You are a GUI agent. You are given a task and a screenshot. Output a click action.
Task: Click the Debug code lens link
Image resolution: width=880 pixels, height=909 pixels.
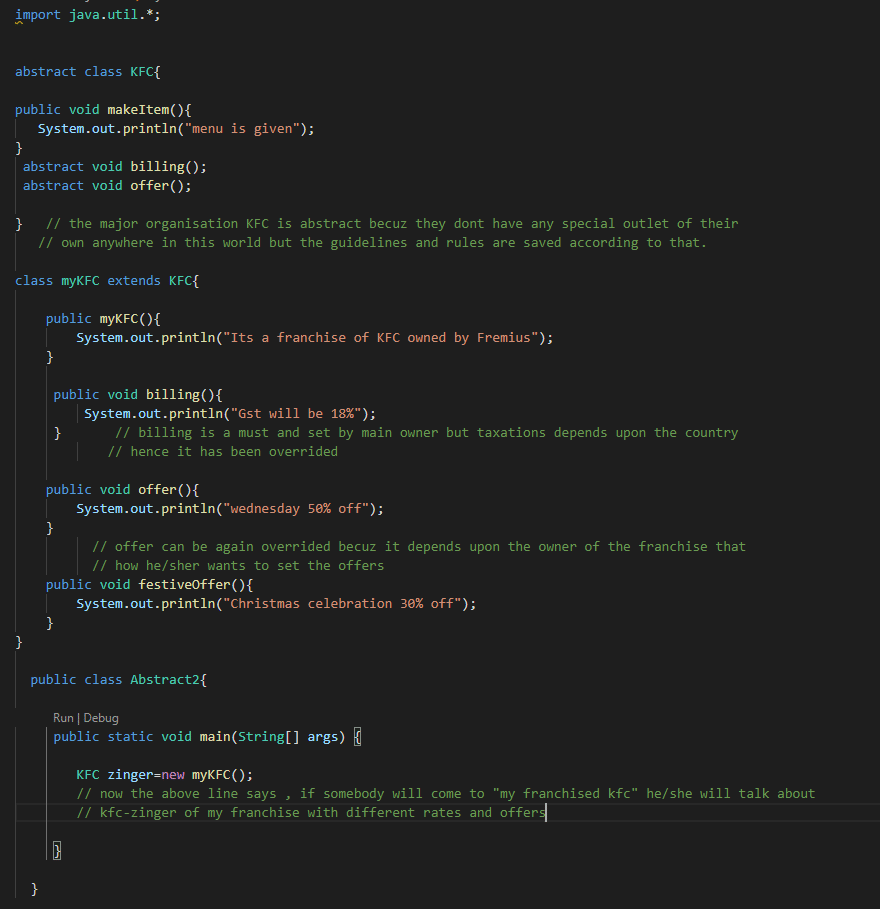pos(101,718)
